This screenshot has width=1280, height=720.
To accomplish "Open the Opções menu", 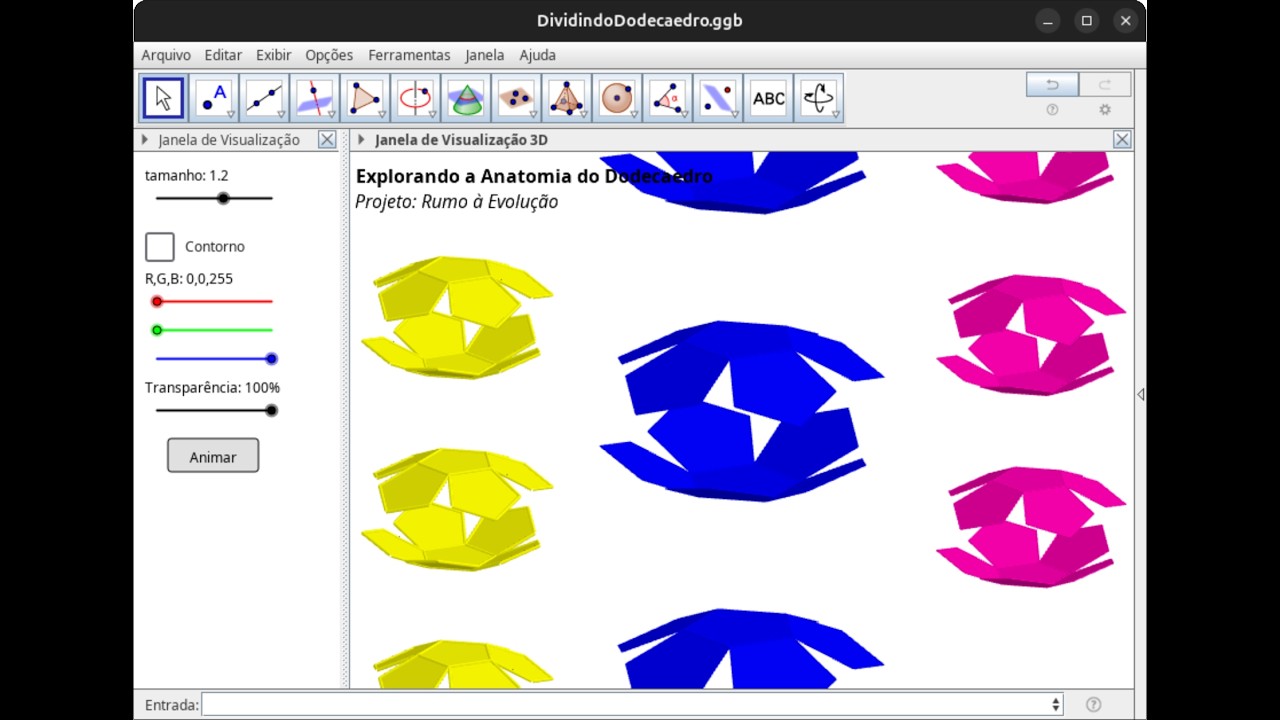I will [329, 55].
